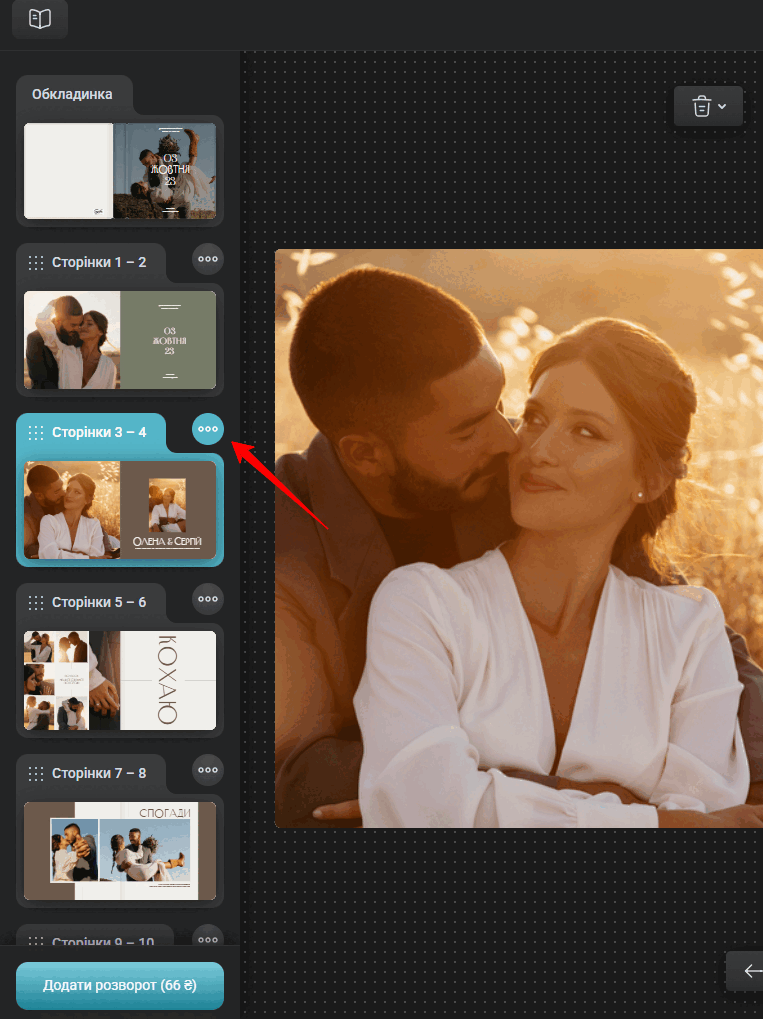Image resolution: width=763 pixels, height=1019 pixels.
Task: Open options menu for Сторінки 3 – 4
Action: [208, 429]
